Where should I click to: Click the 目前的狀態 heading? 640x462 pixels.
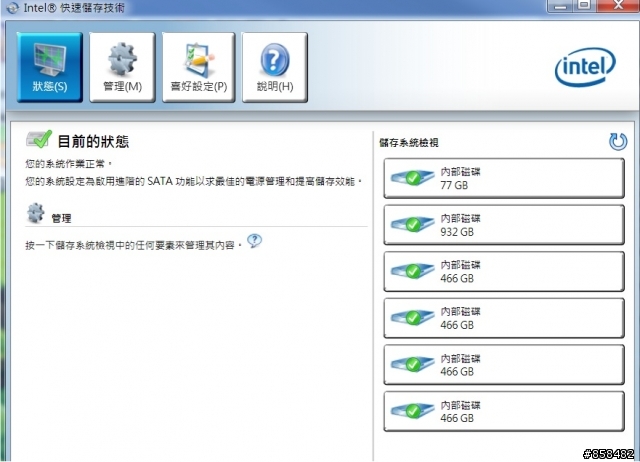(93, 142)
